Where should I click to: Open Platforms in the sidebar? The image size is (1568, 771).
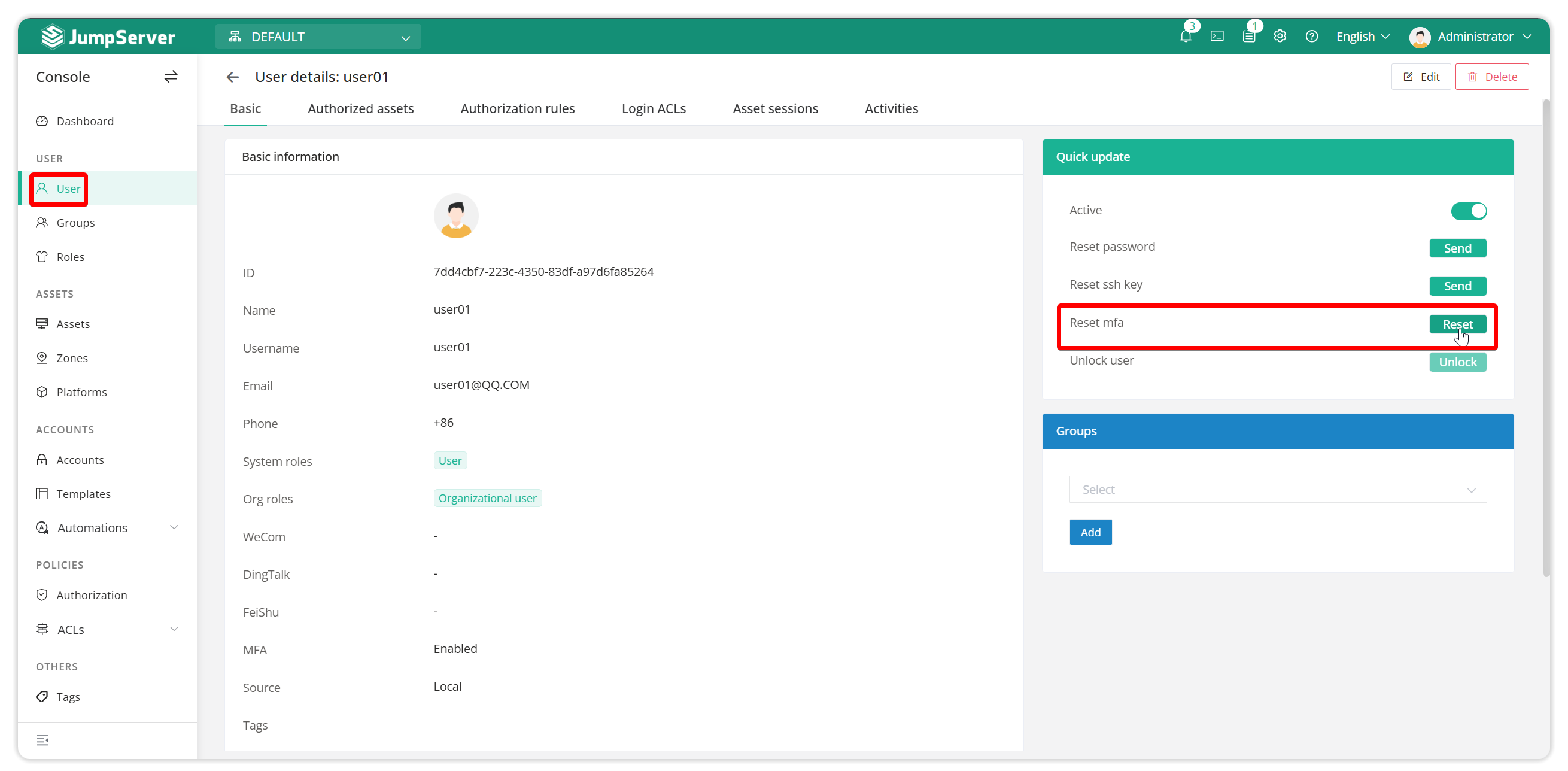click(108, 392)
